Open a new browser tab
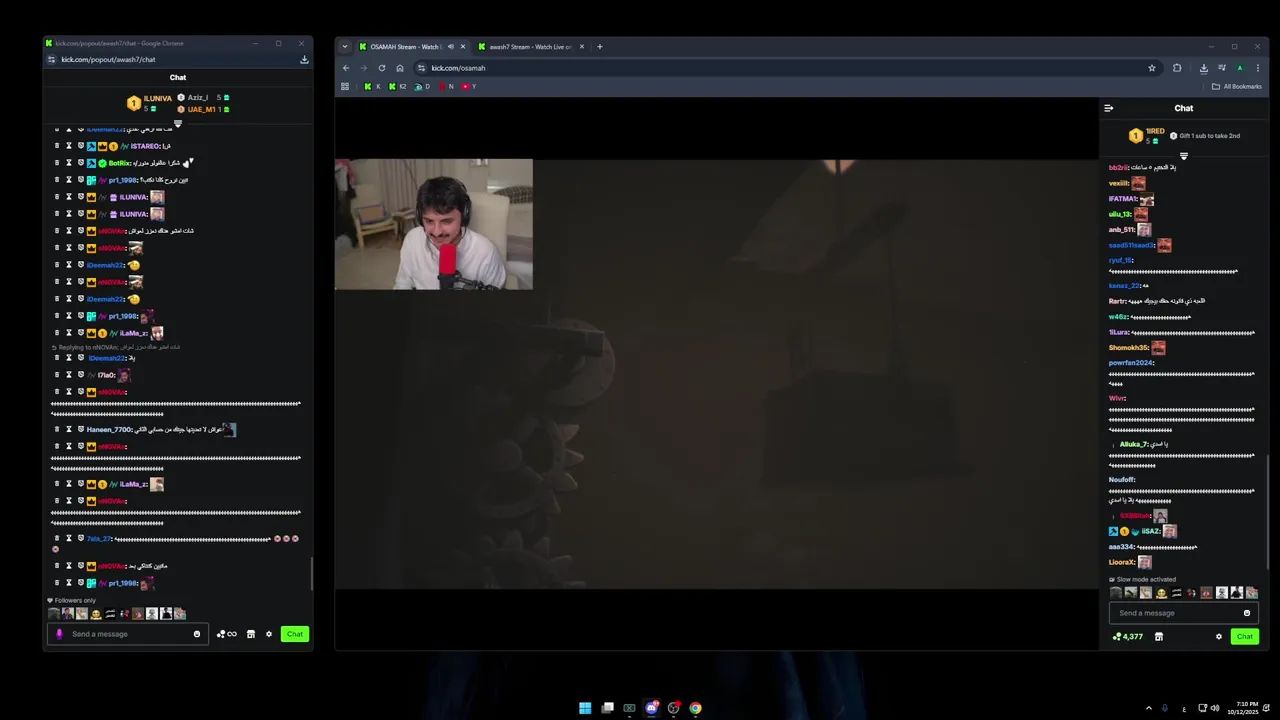Viewport: 1280px width, 720px height. click(600, 47)
